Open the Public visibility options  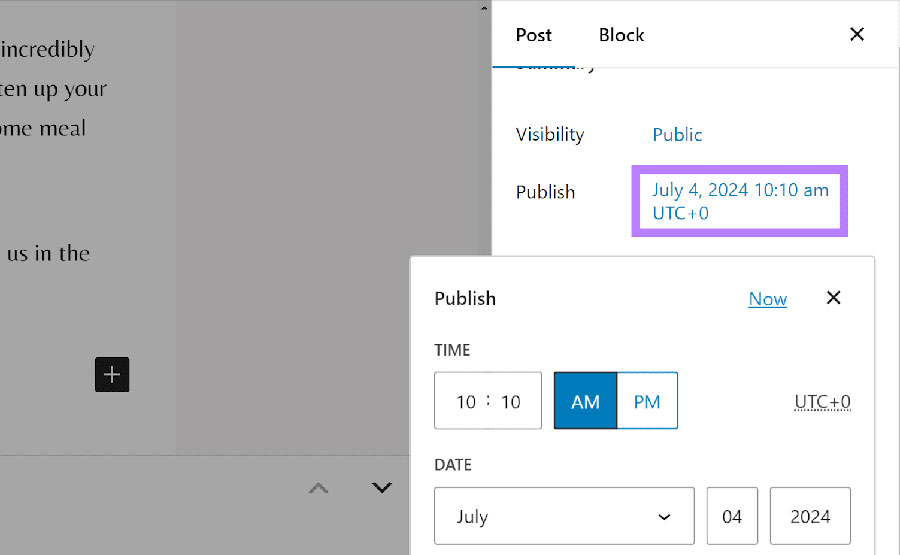point(677,135)
